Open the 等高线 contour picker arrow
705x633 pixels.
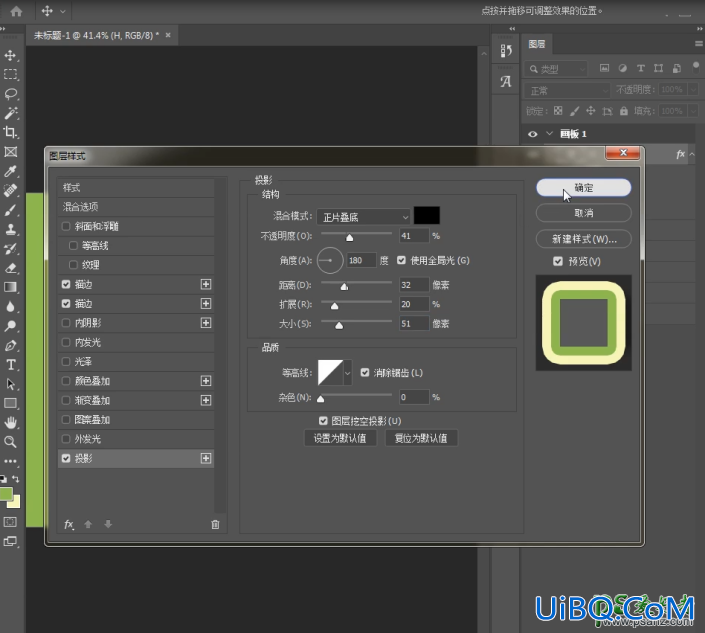(x=348, y=373)
